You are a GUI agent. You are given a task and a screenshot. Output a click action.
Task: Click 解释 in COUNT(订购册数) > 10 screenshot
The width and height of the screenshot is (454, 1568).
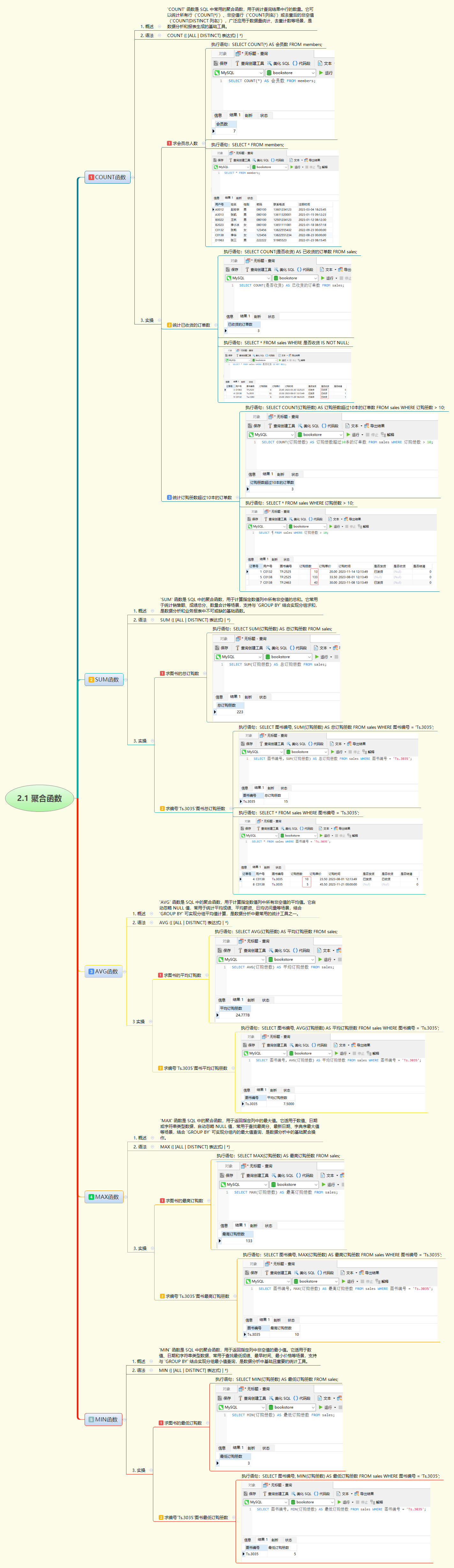(388, 435)
